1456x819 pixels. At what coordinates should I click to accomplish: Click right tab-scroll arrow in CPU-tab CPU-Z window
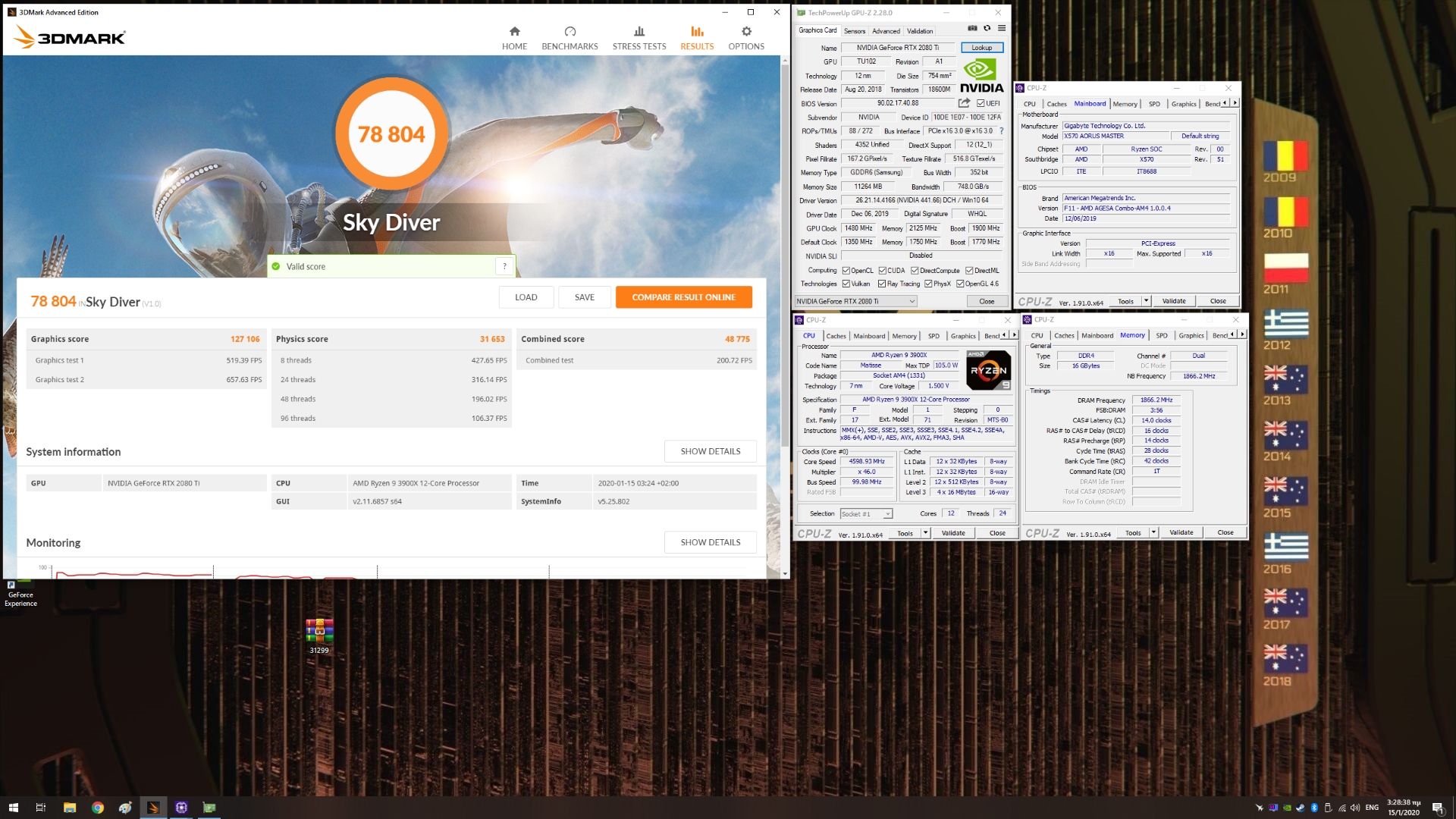coord(1014,335)
